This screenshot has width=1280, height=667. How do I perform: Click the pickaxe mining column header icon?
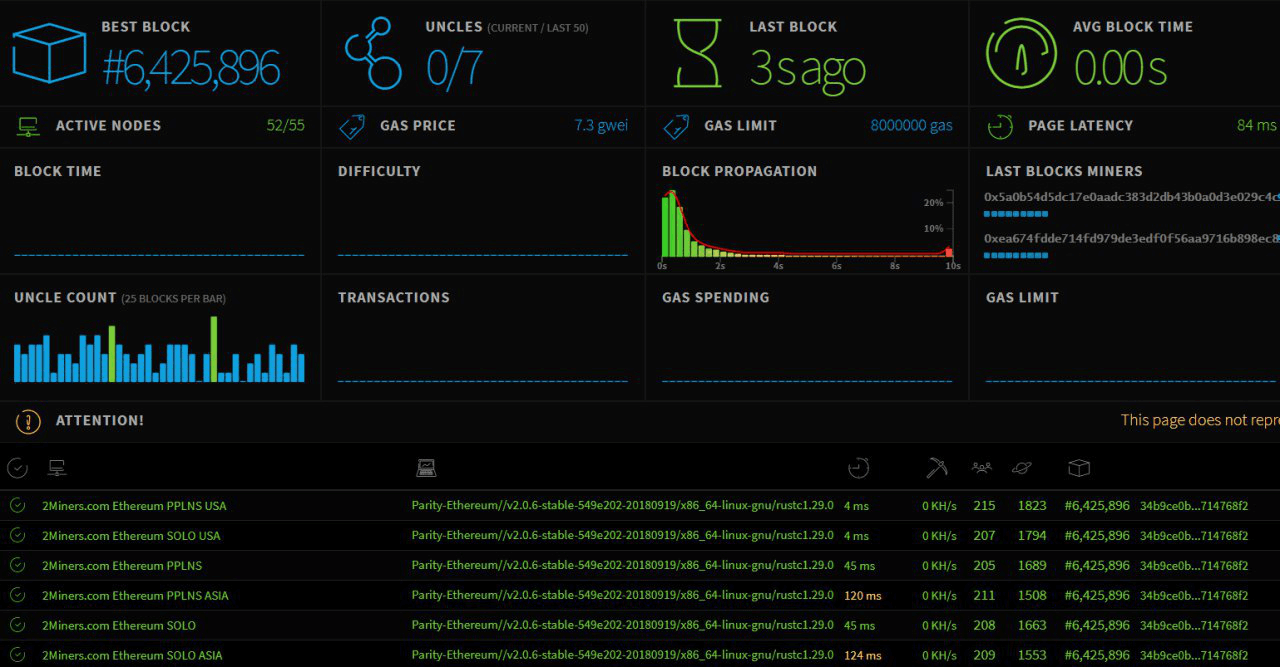click(x=936, y=467)
